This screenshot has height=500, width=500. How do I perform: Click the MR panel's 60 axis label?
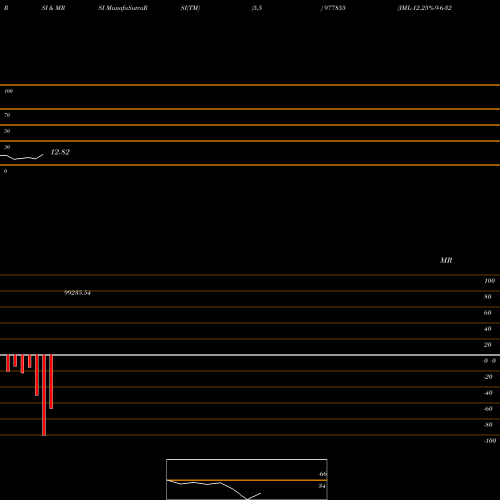[488, 313]
